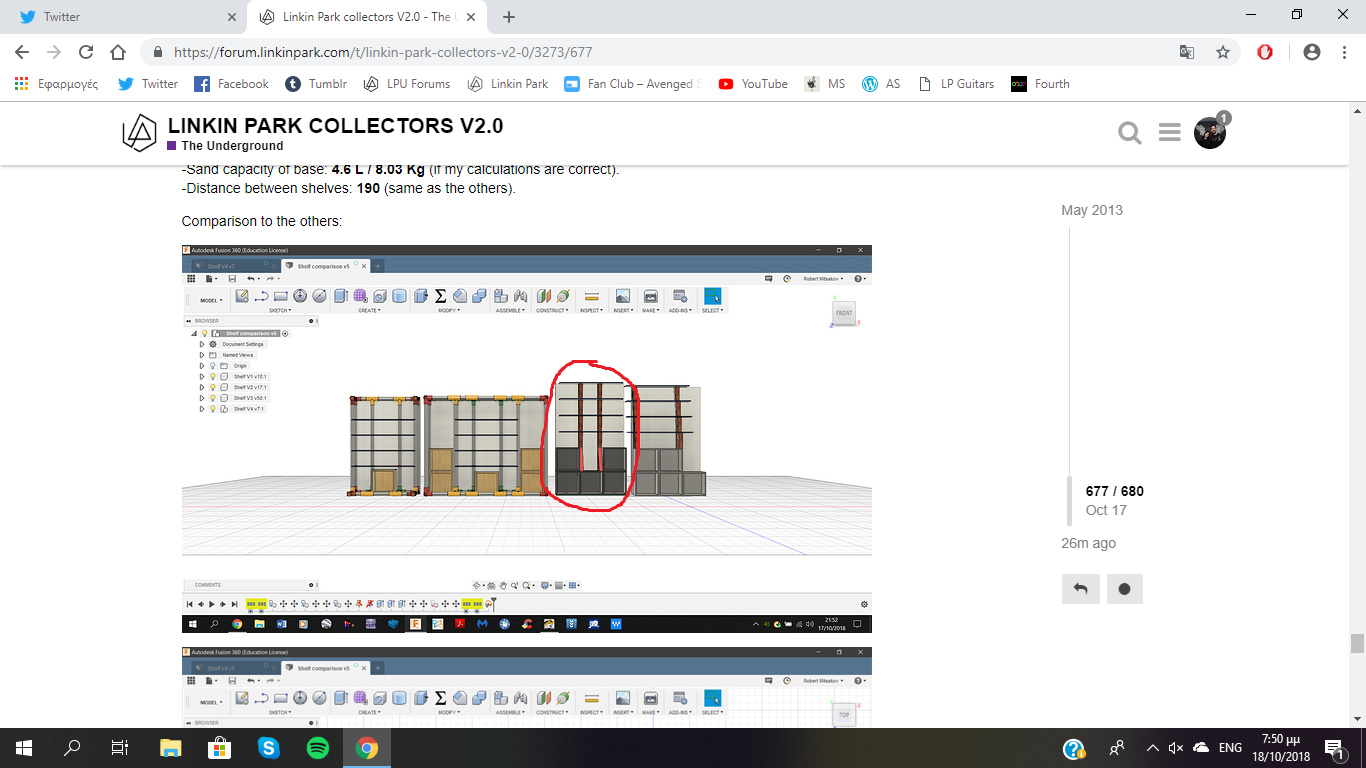Open the AS WordPress bookmark
Viewport: 1366px width, 768px height.
(881, 84)
